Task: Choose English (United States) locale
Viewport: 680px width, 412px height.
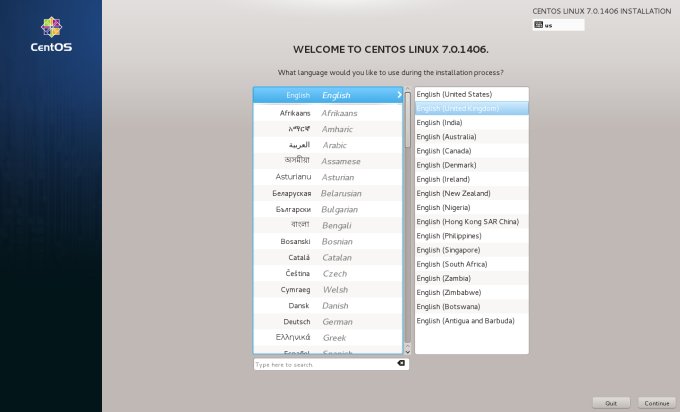Action: 472,94
